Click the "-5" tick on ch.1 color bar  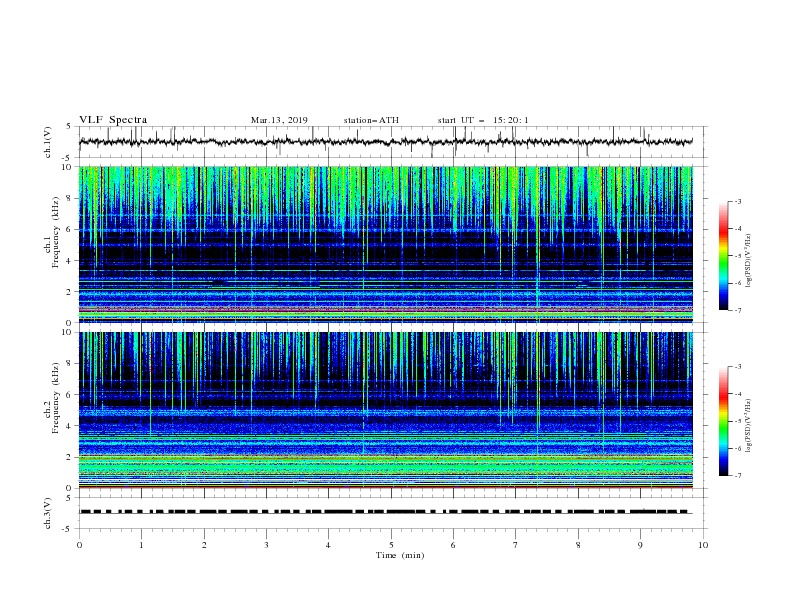tap(737, 256)
